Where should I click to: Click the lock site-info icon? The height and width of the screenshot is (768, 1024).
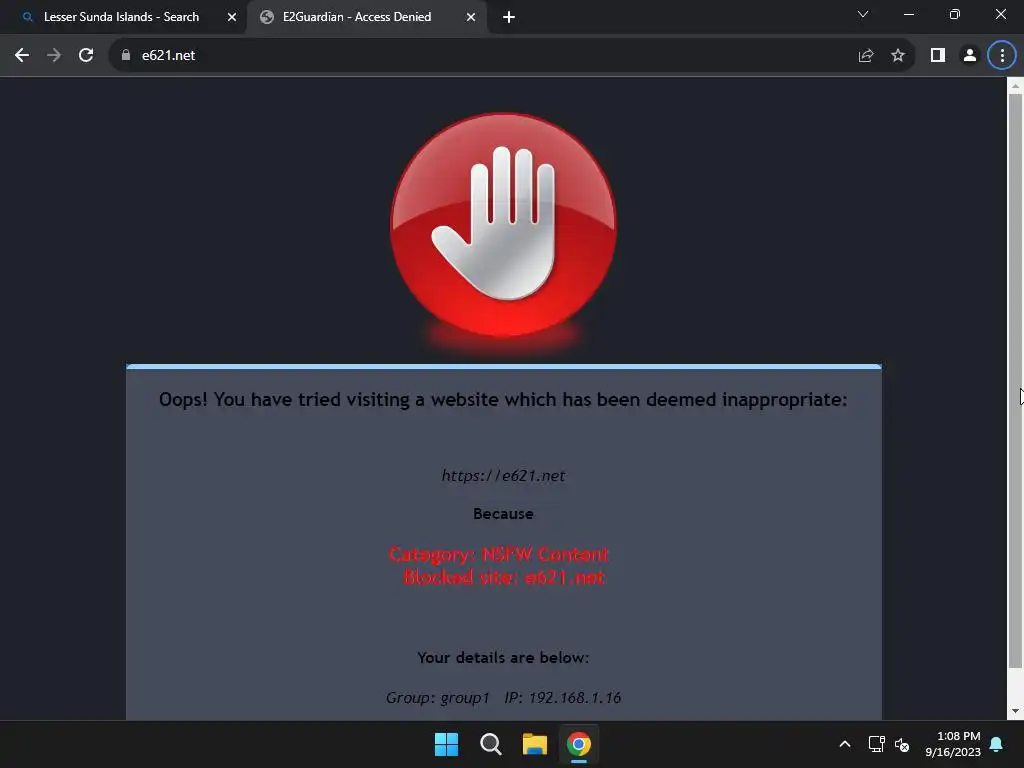point(126,56)
